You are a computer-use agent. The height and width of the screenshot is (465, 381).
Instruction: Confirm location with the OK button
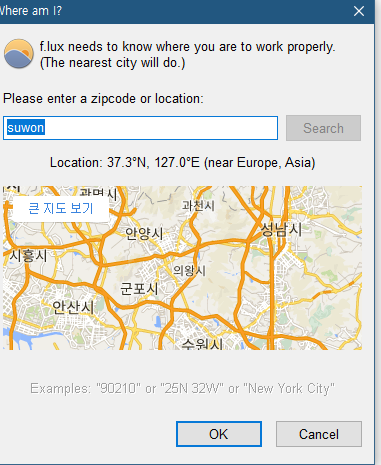[x=219, y=434]
